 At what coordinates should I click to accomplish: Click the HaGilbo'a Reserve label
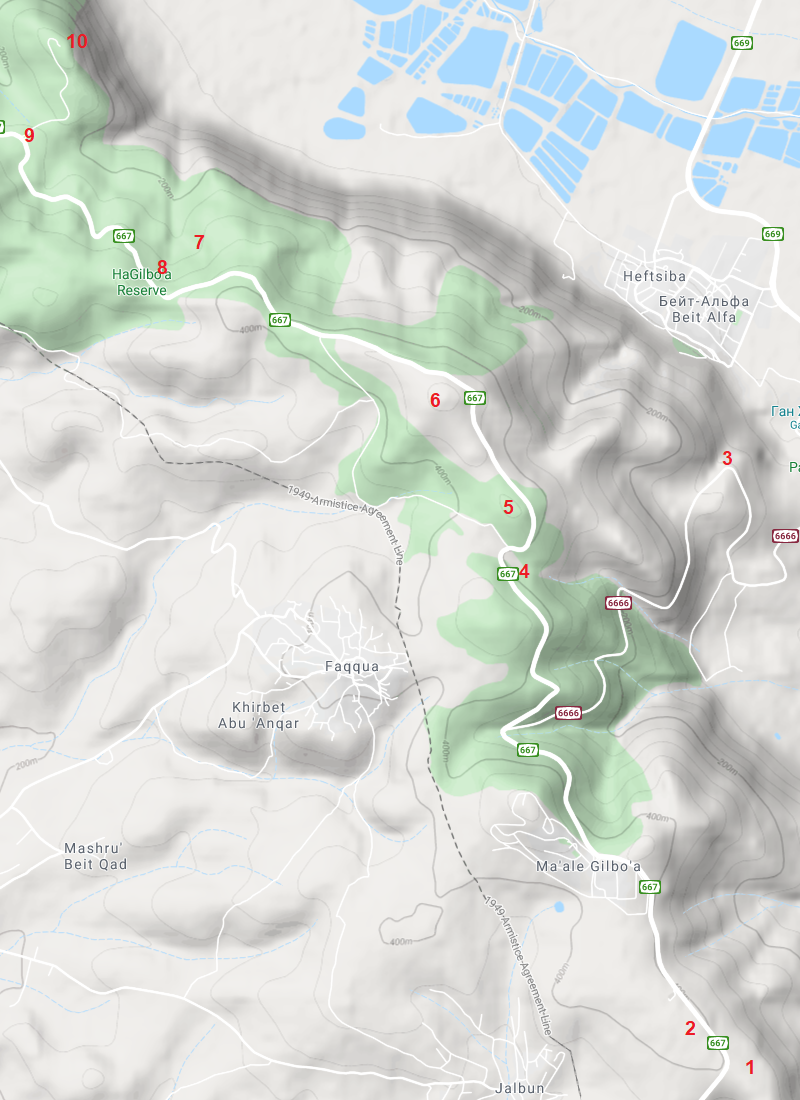(141, 282)
